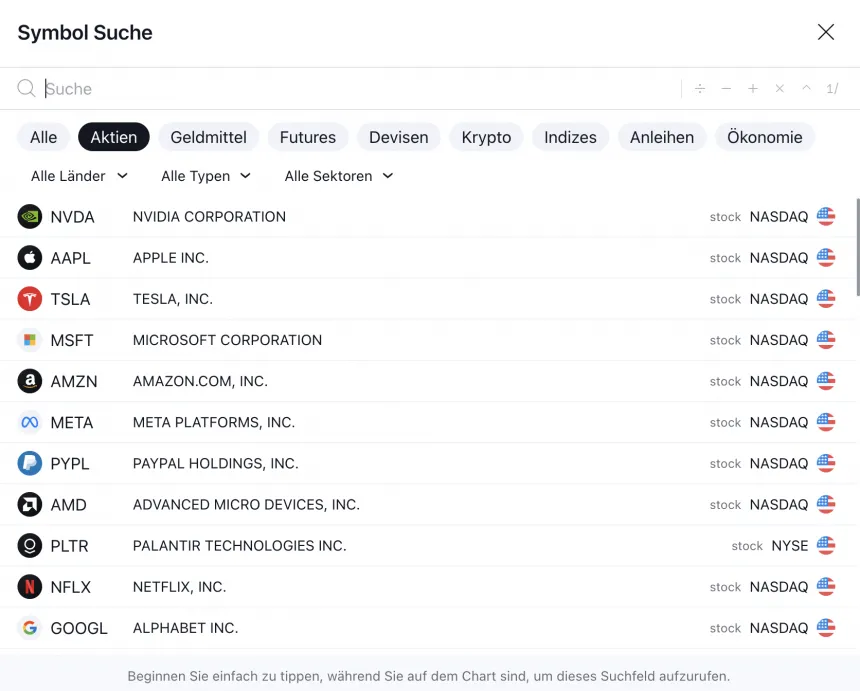Click the Netflix logo icon
Screen dimensions: 860x691
(30, 587)
